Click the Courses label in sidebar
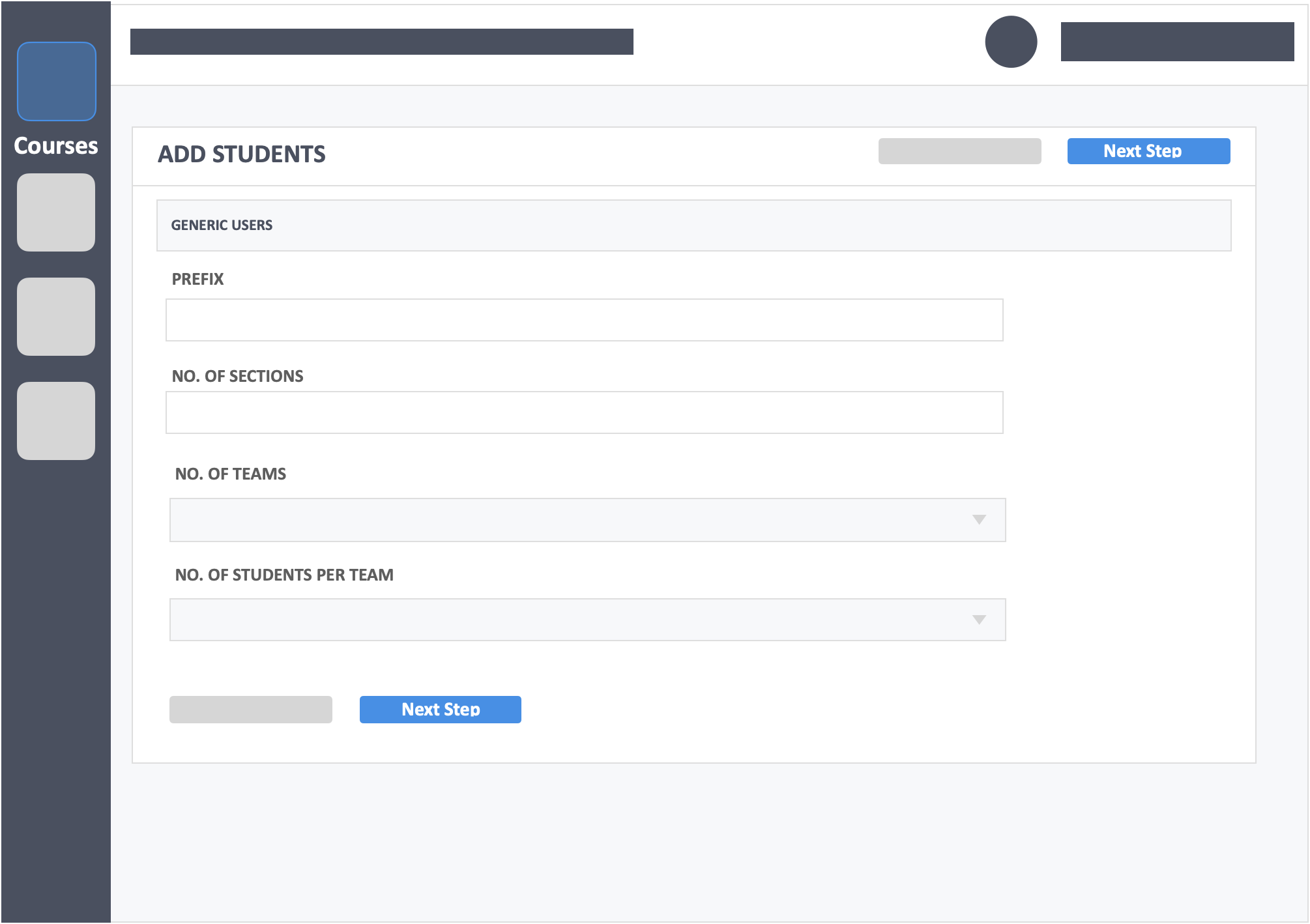 56,146
